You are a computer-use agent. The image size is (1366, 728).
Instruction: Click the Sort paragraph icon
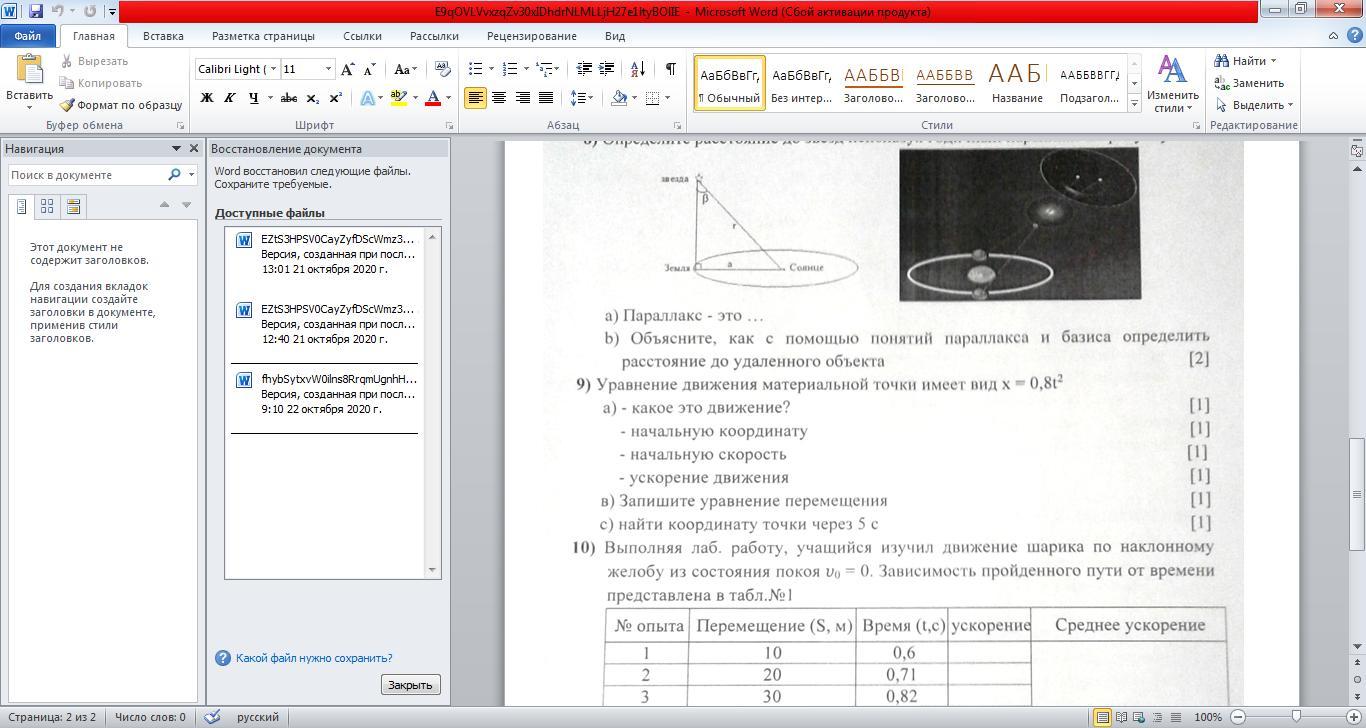tap(638, 69)
